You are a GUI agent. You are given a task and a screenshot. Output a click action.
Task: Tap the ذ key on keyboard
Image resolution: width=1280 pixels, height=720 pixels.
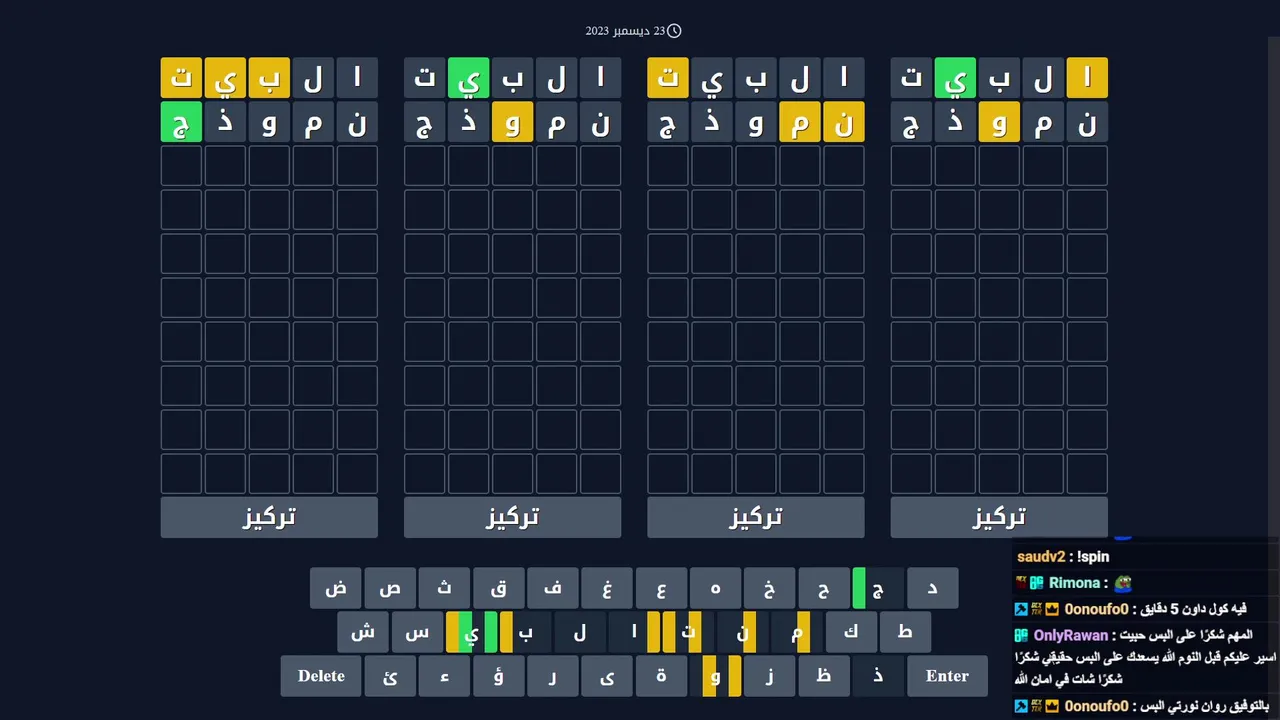tap(878, 676)
